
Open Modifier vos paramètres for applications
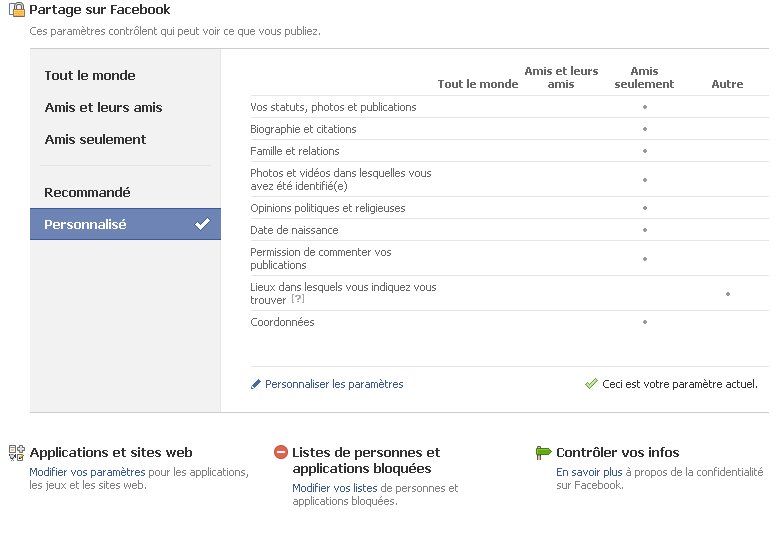click(87, 472)
